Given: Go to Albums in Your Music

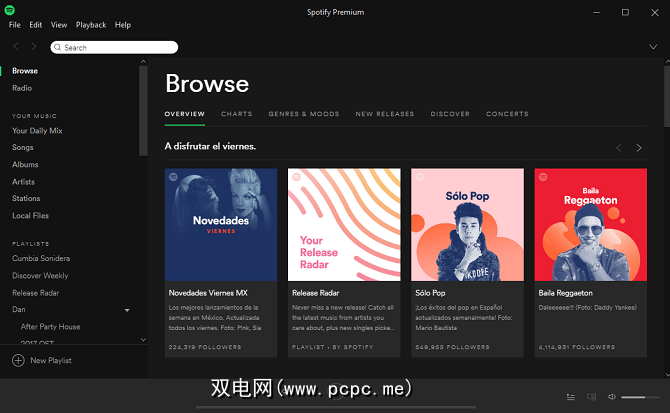Looking at the screenshot, I should pyautogui.click(x=25, y=164).
